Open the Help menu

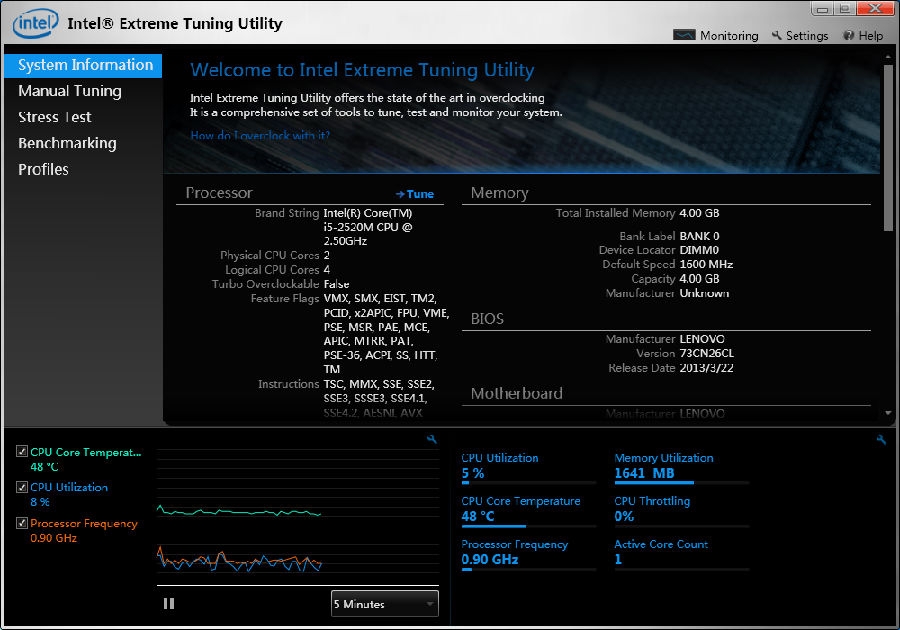[x=863, y=36]
